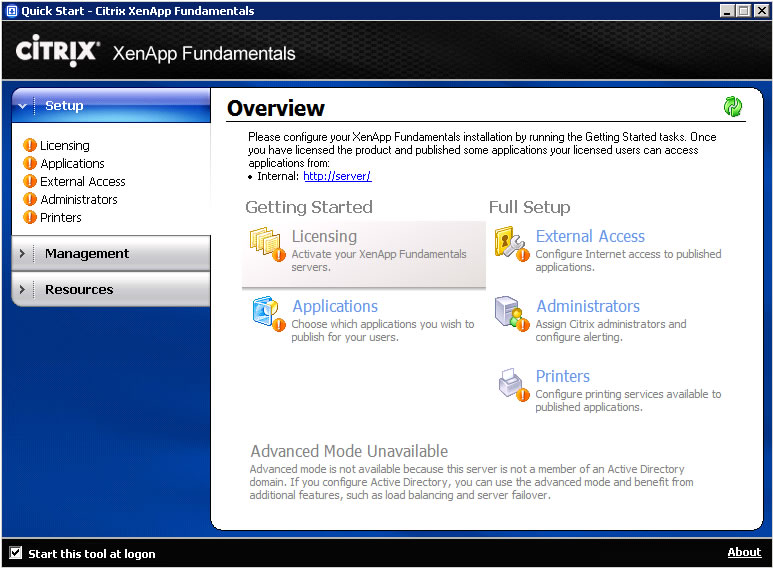Click the 'Advanced Mode Unavailable' heading
The image size is (773, 568).
pyautogui.click(x=349, y=451)
